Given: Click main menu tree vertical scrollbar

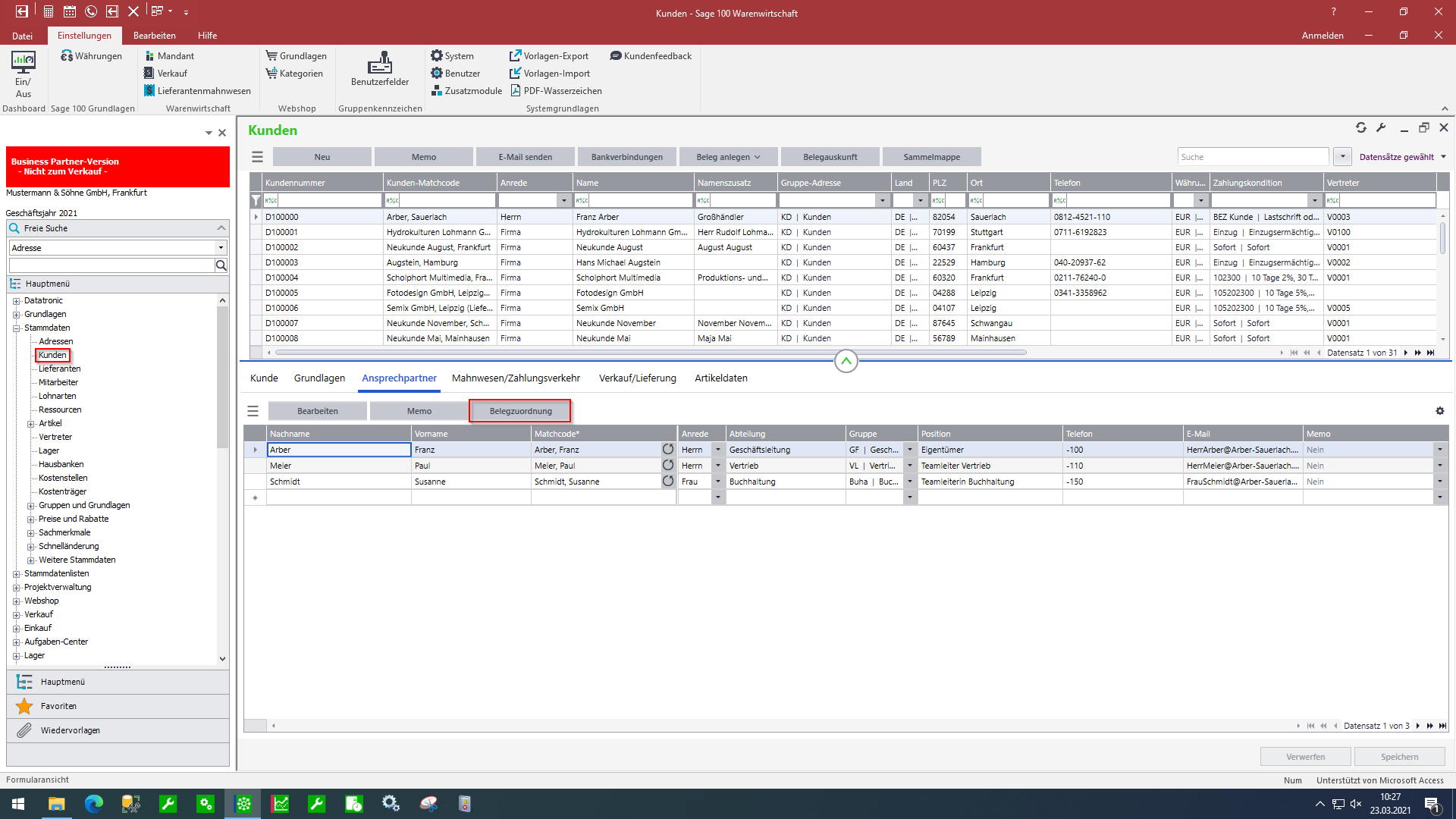Looking at the screenshot, I should (222, 377).
